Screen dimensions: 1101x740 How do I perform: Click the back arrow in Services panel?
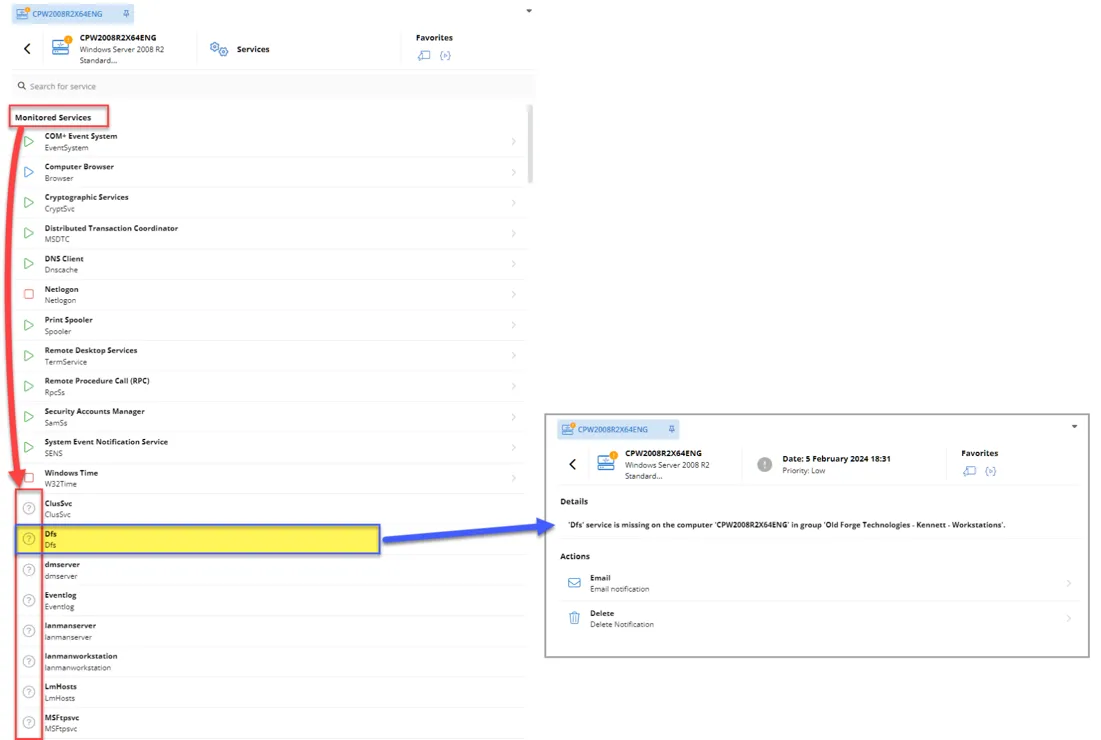[x=27, y=49]
